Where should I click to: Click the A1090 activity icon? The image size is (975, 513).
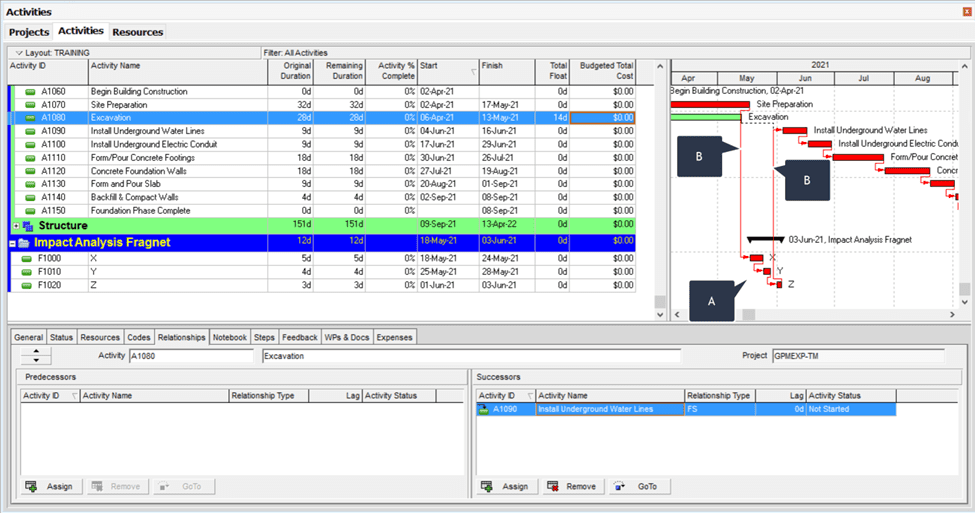pos(30,131)
